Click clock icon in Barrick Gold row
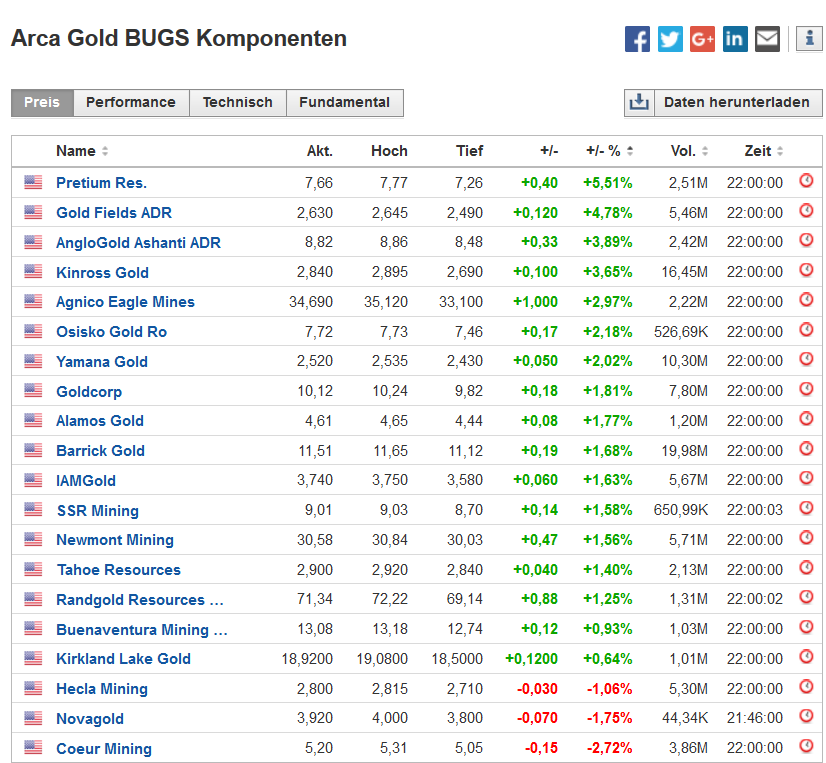This screenshot has height=763, width=826. [x=807, y=448]
